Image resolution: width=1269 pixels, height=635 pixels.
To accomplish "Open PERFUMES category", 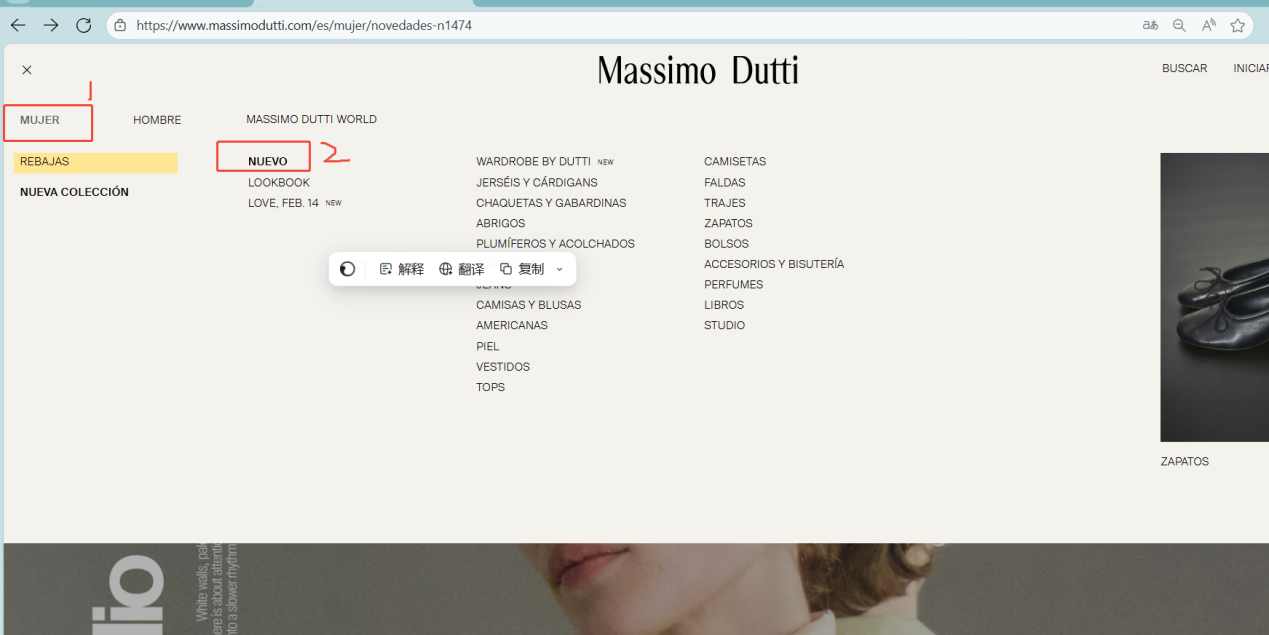I will [x=733, y=285].
